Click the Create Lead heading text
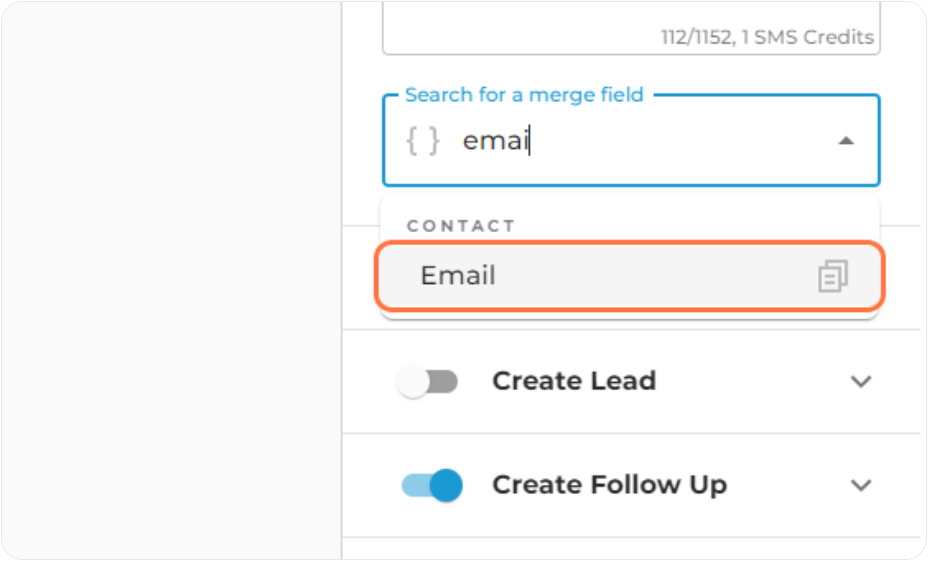The image size is (930, 563). 574,381
